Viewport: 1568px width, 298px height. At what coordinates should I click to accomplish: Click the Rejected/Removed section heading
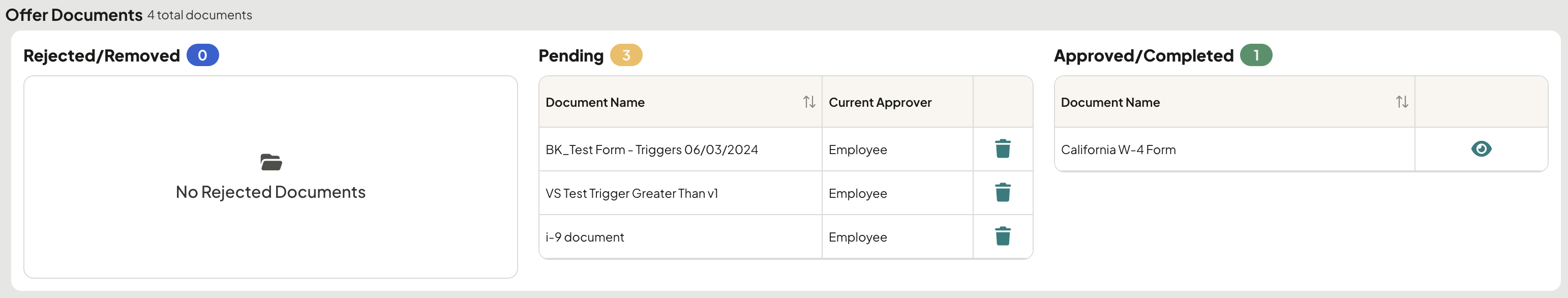coord(102,55)
